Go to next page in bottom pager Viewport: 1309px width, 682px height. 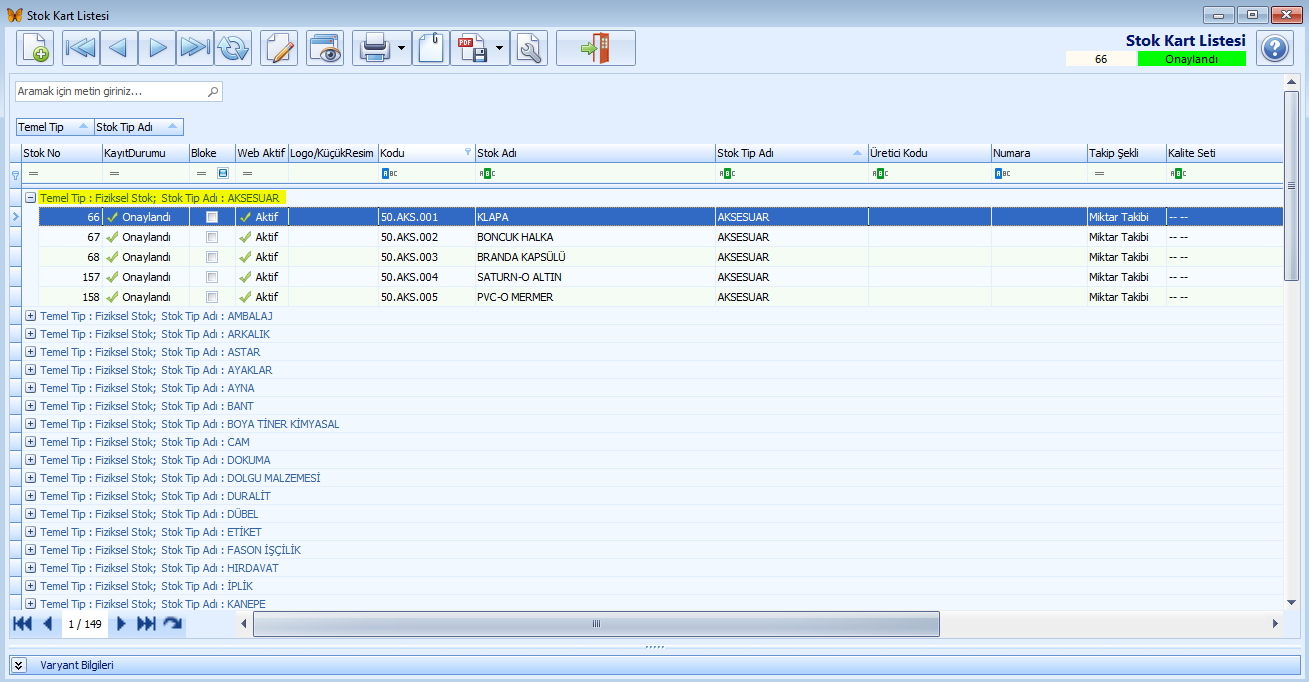(x=122, y=624)
